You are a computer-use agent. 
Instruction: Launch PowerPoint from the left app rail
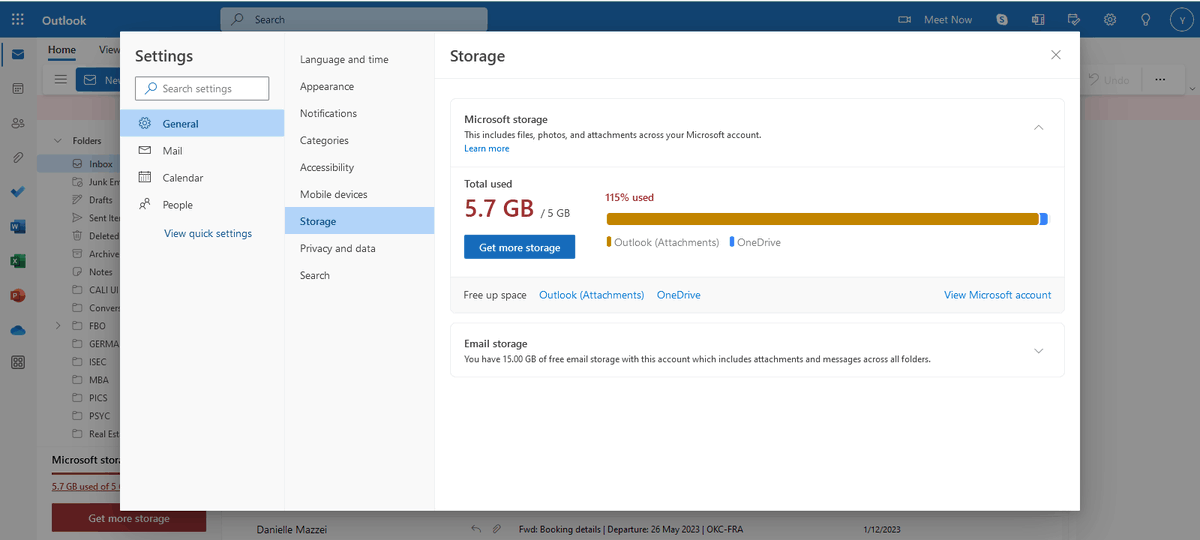pyautogui.click(x=18, y=296)
